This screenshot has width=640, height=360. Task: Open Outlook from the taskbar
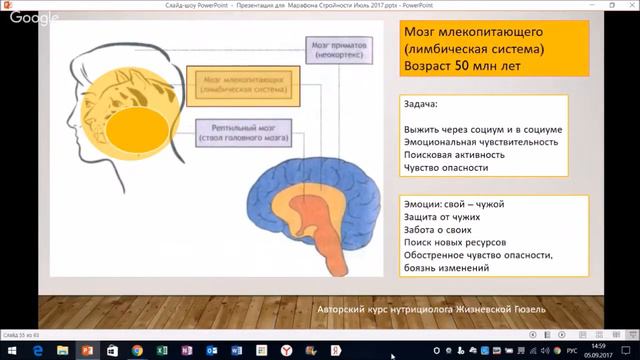tap(212, 351)
